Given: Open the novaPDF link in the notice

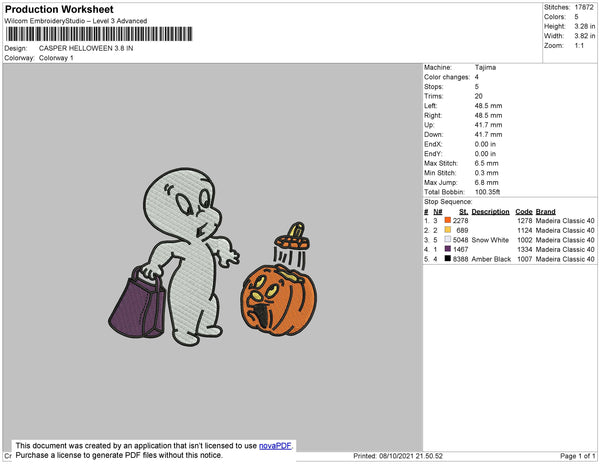Looking at the screenshot, I should pyautogui.click(x=275, y=446).
